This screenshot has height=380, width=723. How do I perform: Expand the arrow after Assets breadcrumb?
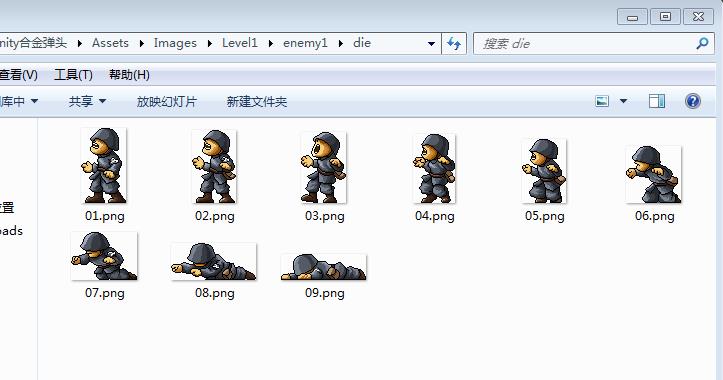(142, 44)
